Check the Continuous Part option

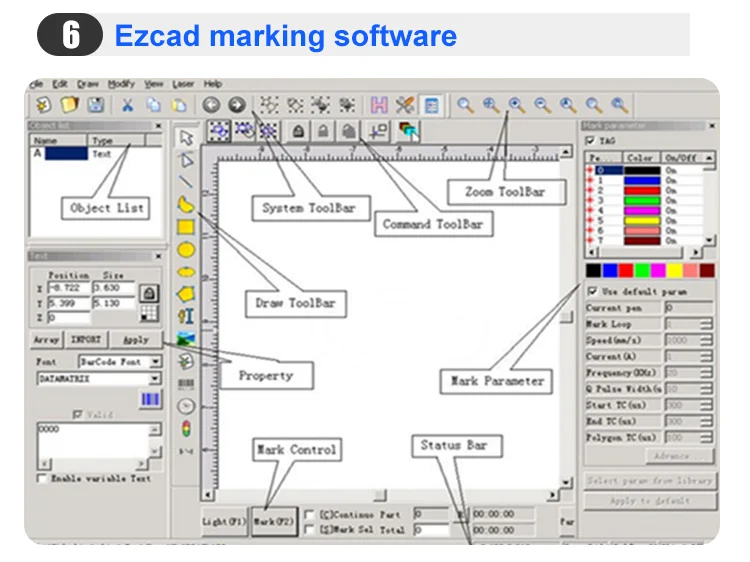(x=309, y=515)
